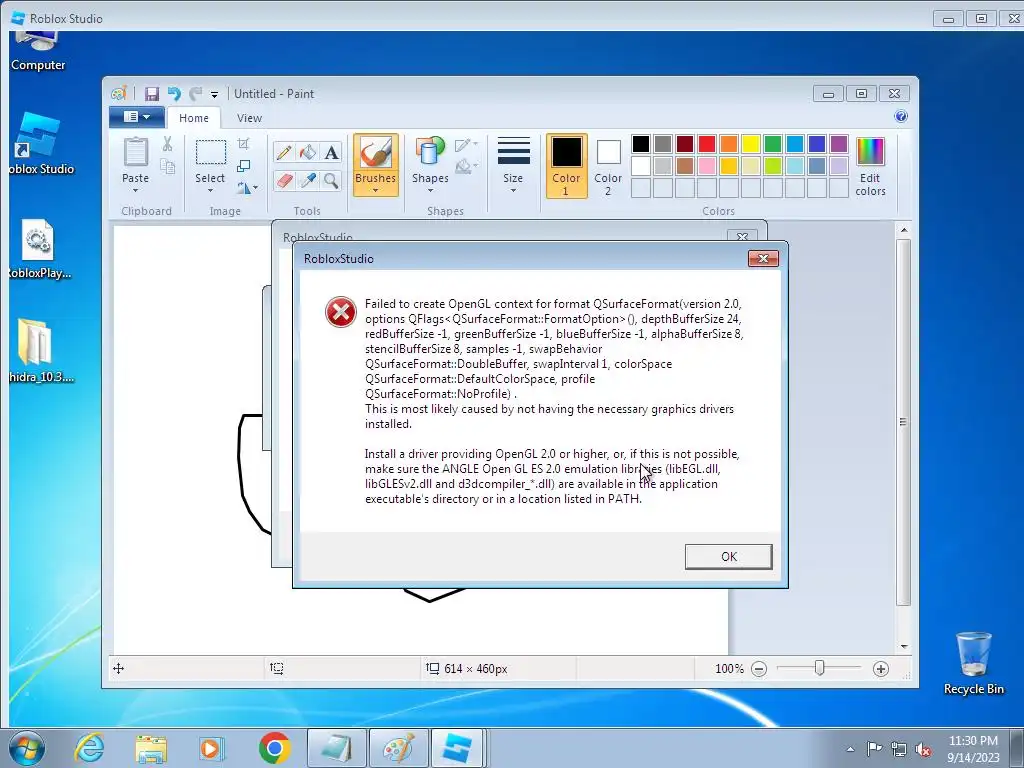Click the Brushes tool icon
Image resolution: width=1024 pixels, height=768 pixels.
376,152
